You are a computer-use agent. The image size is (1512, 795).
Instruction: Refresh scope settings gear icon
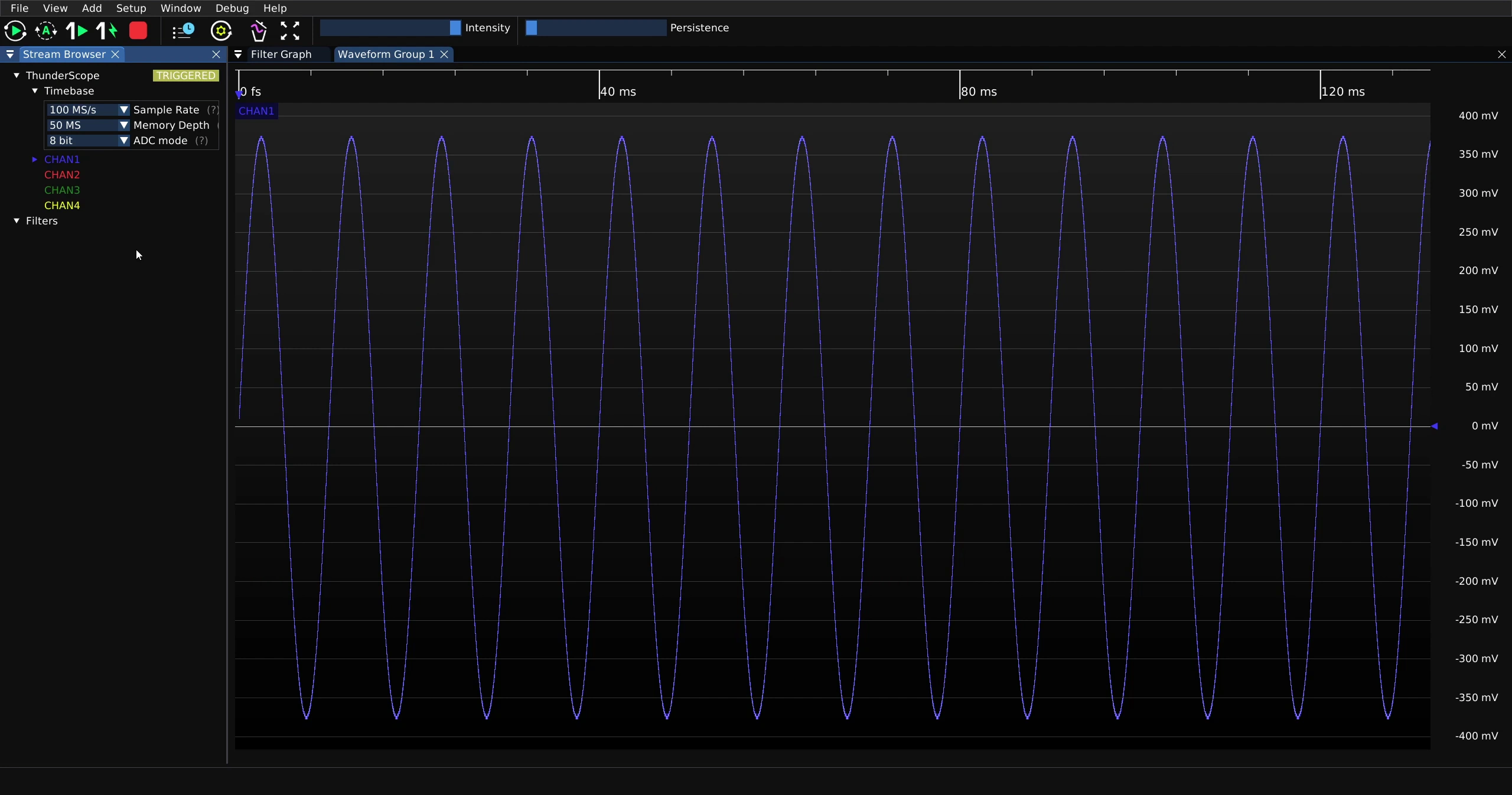221,31
